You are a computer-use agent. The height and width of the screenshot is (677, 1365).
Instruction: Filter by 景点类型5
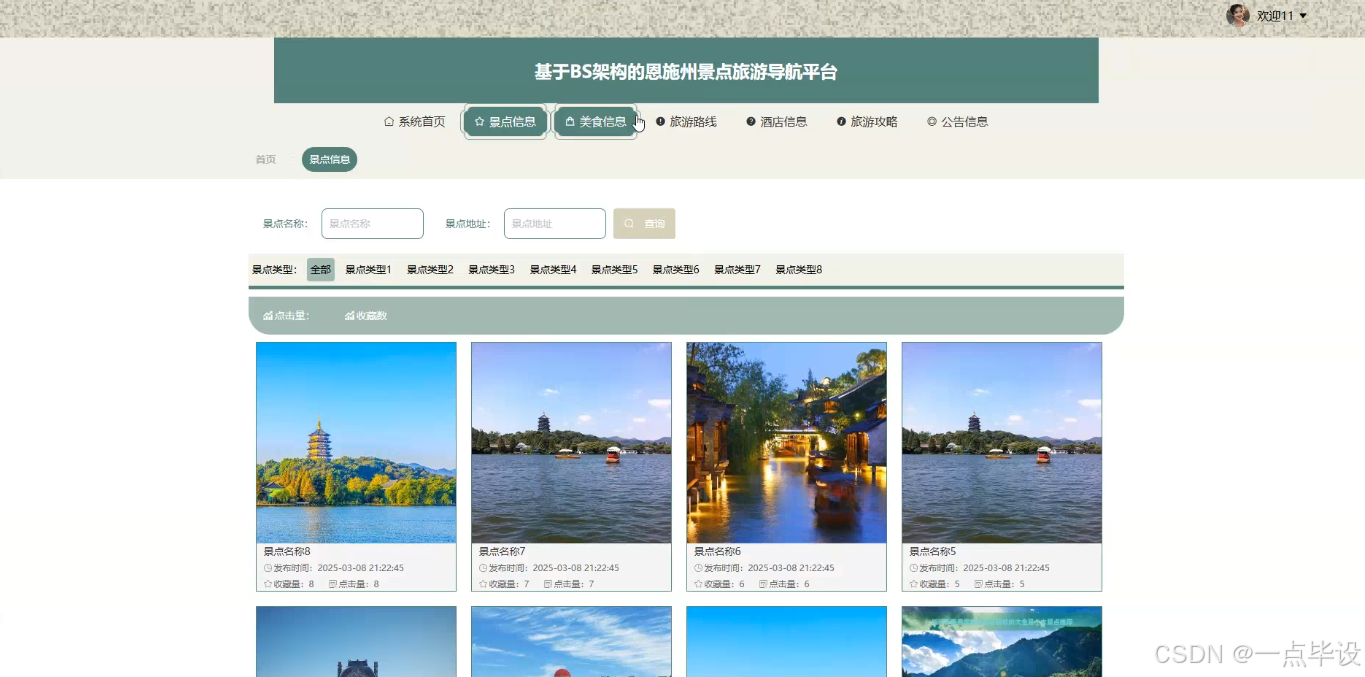[614, 270]
